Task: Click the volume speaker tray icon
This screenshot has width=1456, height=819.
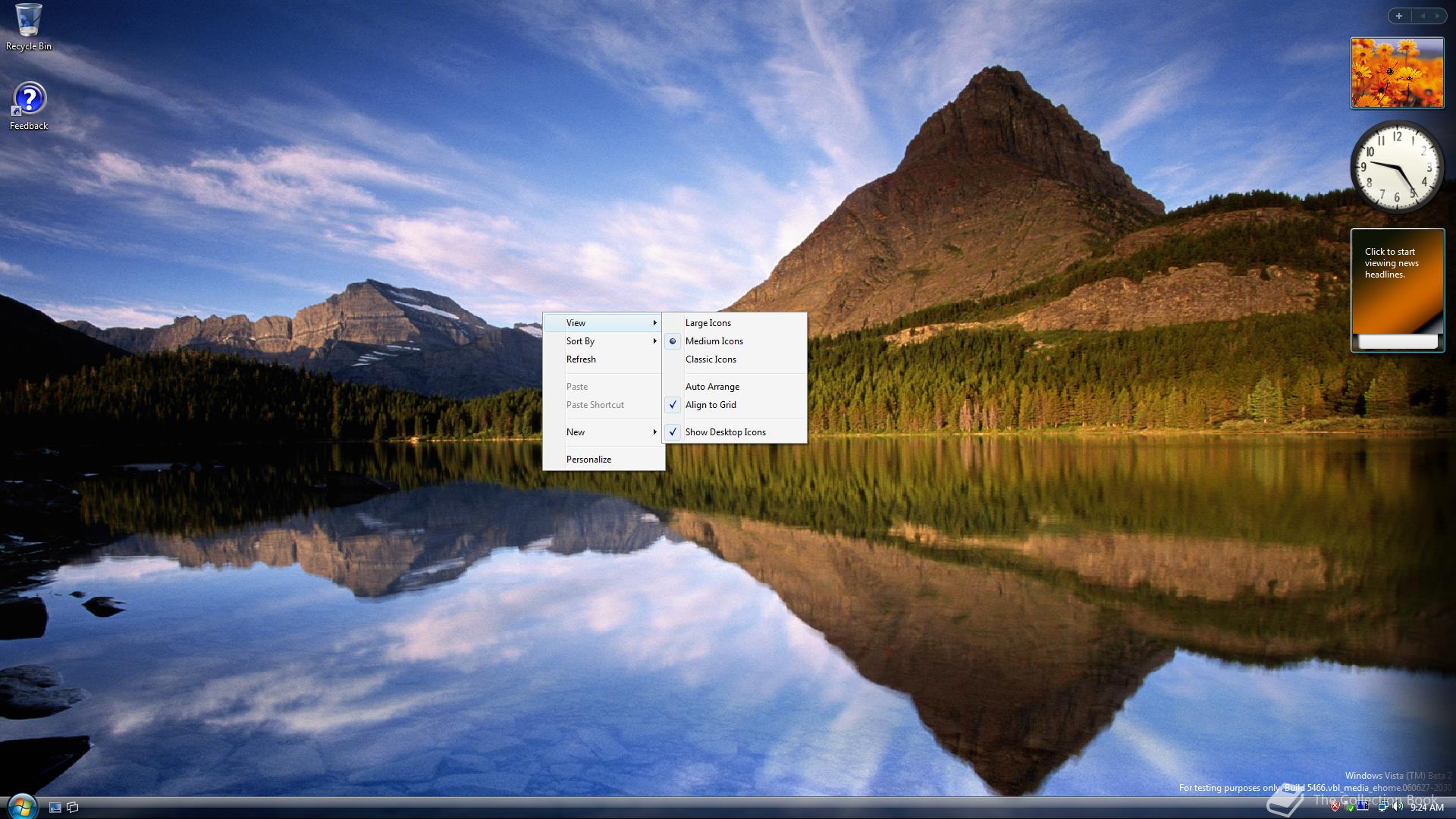Action: [x=1398, y=806]
